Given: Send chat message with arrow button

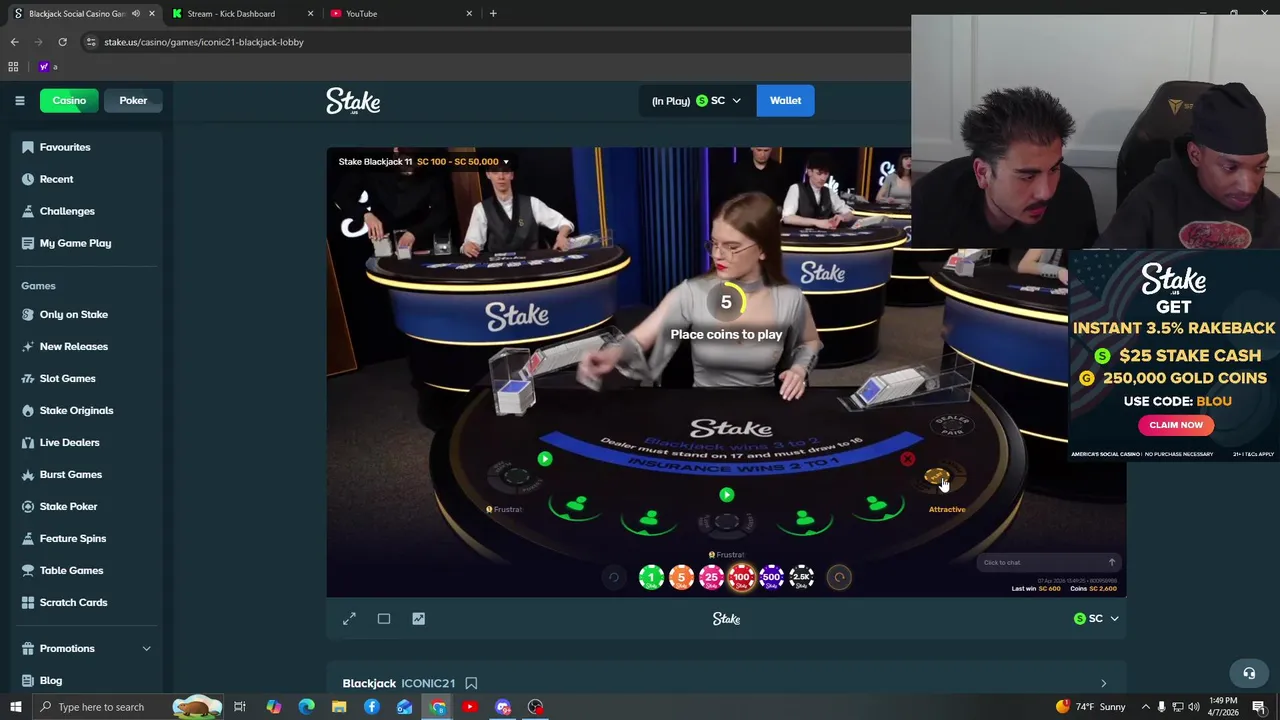Looking at the screenshot, I should pos(1111,562).
